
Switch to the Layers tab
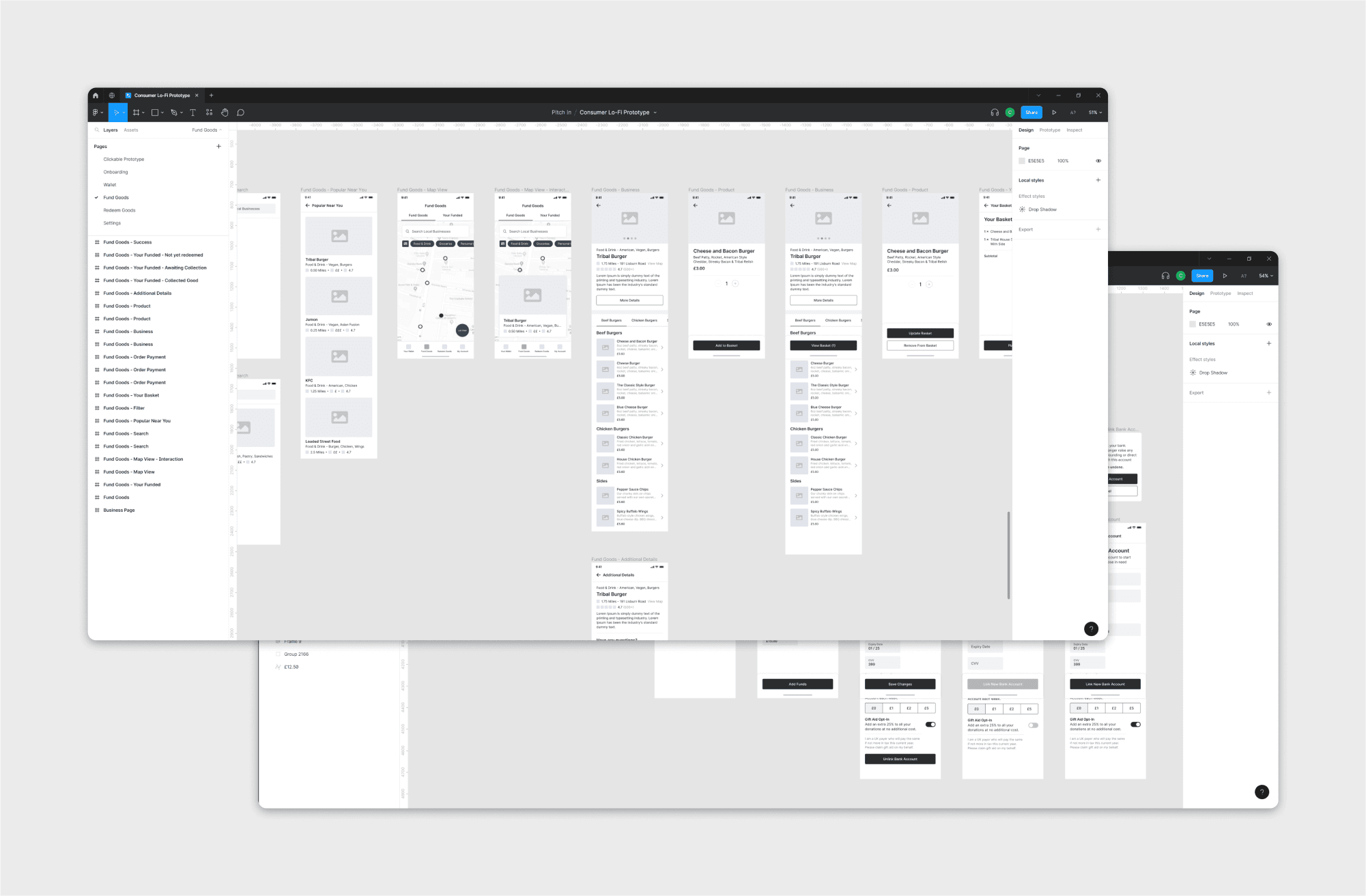coord(111,130)
